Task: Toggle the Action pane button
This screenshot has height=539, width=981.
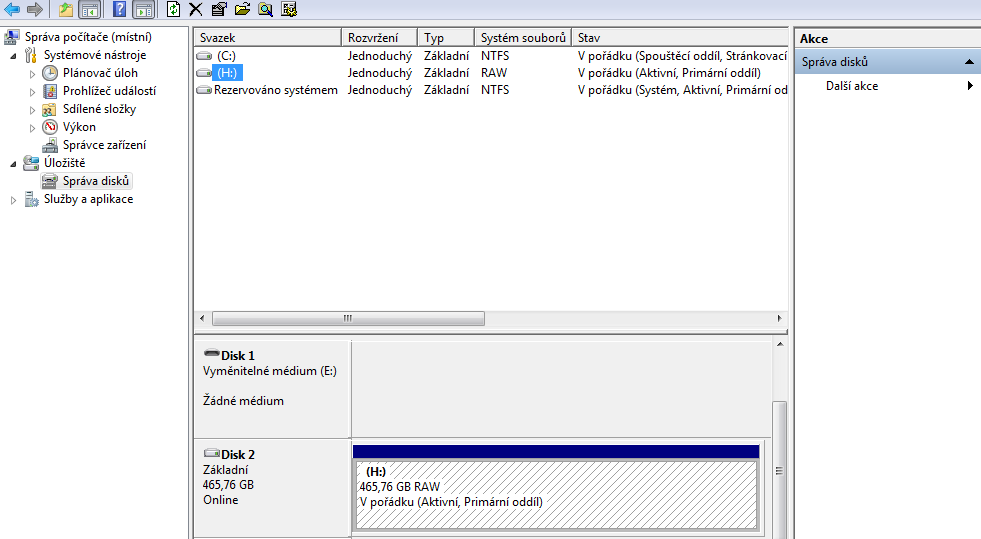Action: click(x=144, y=9)
